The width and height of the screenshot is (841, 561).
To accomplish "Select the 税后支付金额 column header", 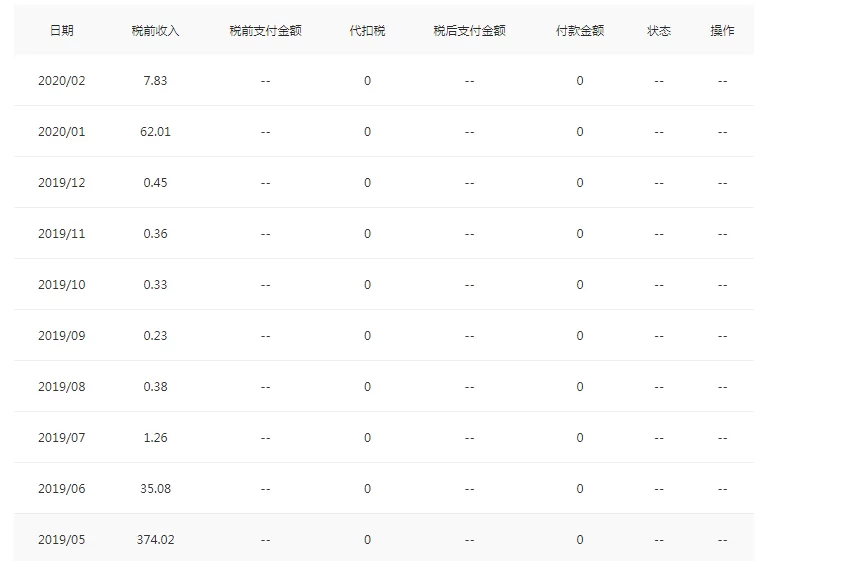I will (x=469, y=31).
